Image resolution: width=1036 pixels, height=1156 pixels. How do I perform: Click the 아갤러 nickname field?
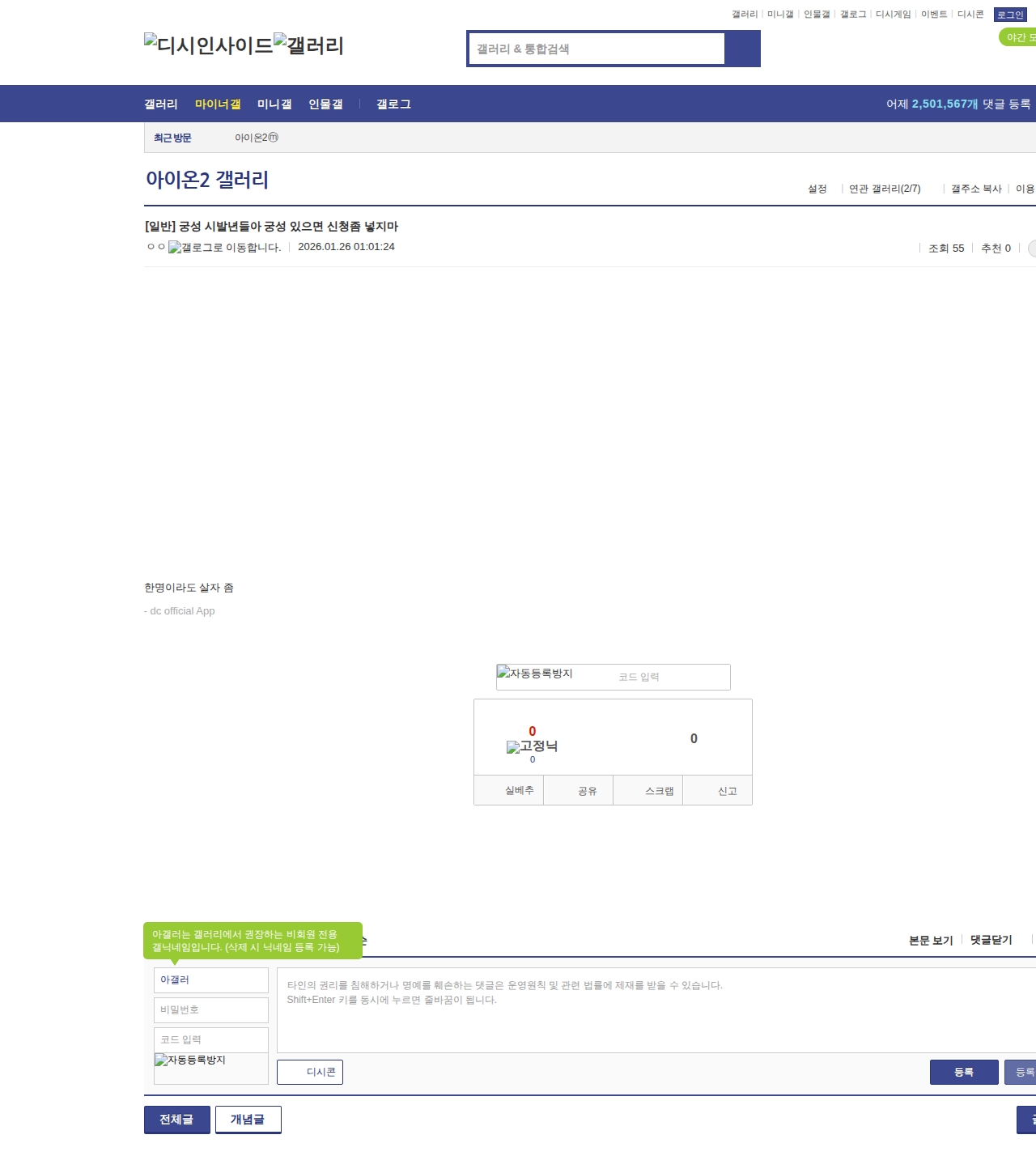[x=211, y=980]
